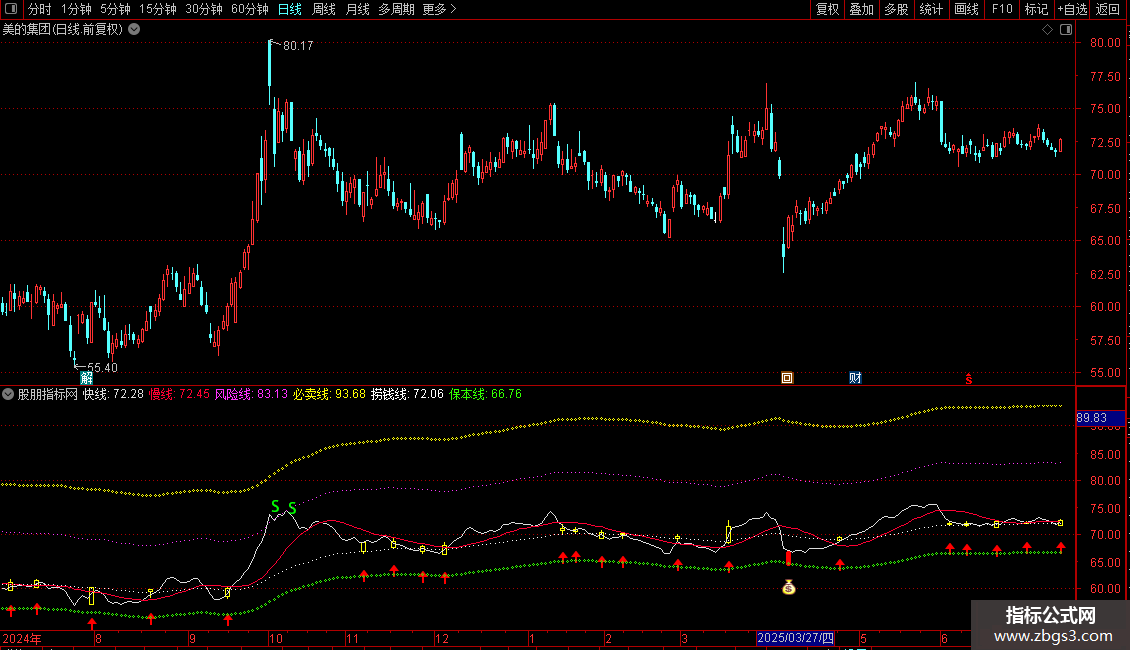Viewport: 1130px width, 650px height.
Task: Click the 叠加 overlay button
Action: (x=862, y=9)
